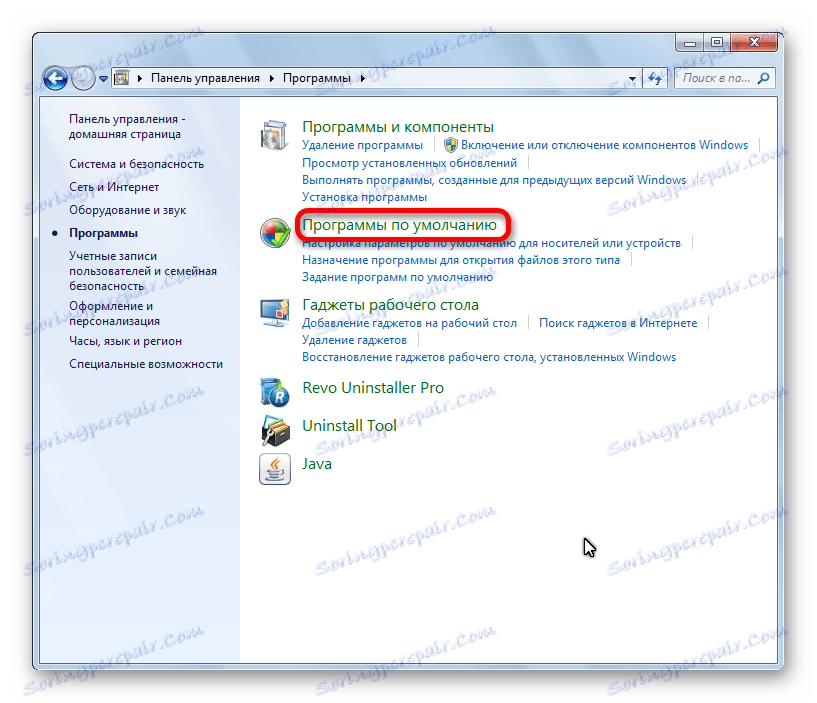Open the recent pages dropdown arrow
Viewport: 817px width, 703px height.
pos(103,79)
